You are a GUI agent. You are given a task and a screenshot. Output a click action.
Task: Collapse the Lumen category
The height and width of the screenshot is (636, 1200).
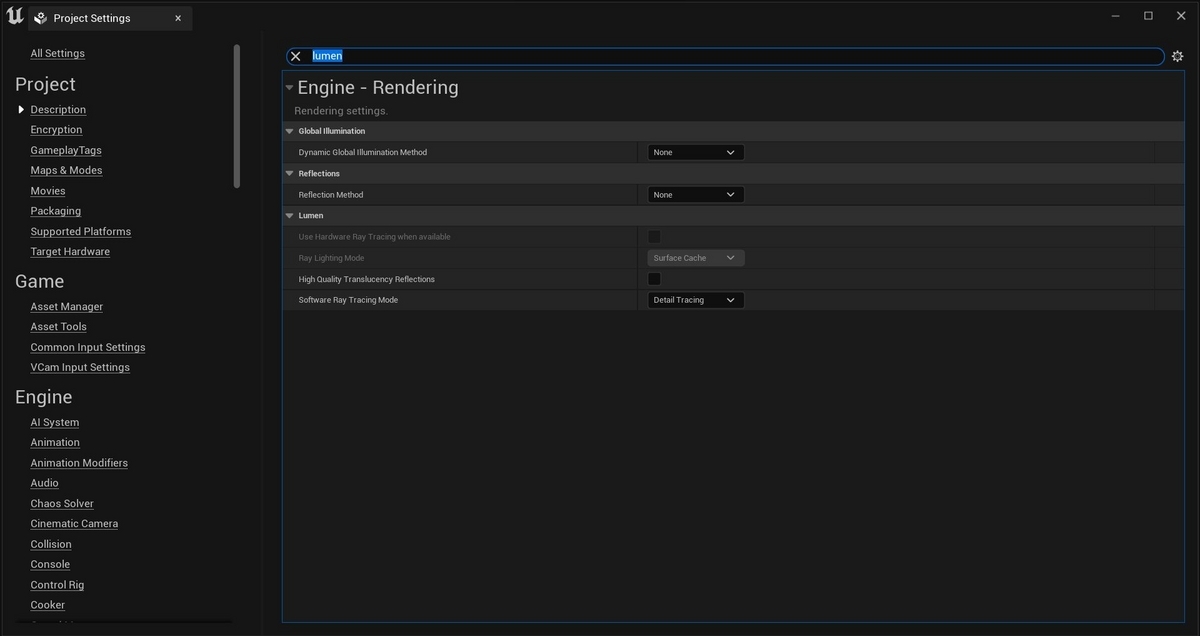pyautogui.click(x=289, y=216)
